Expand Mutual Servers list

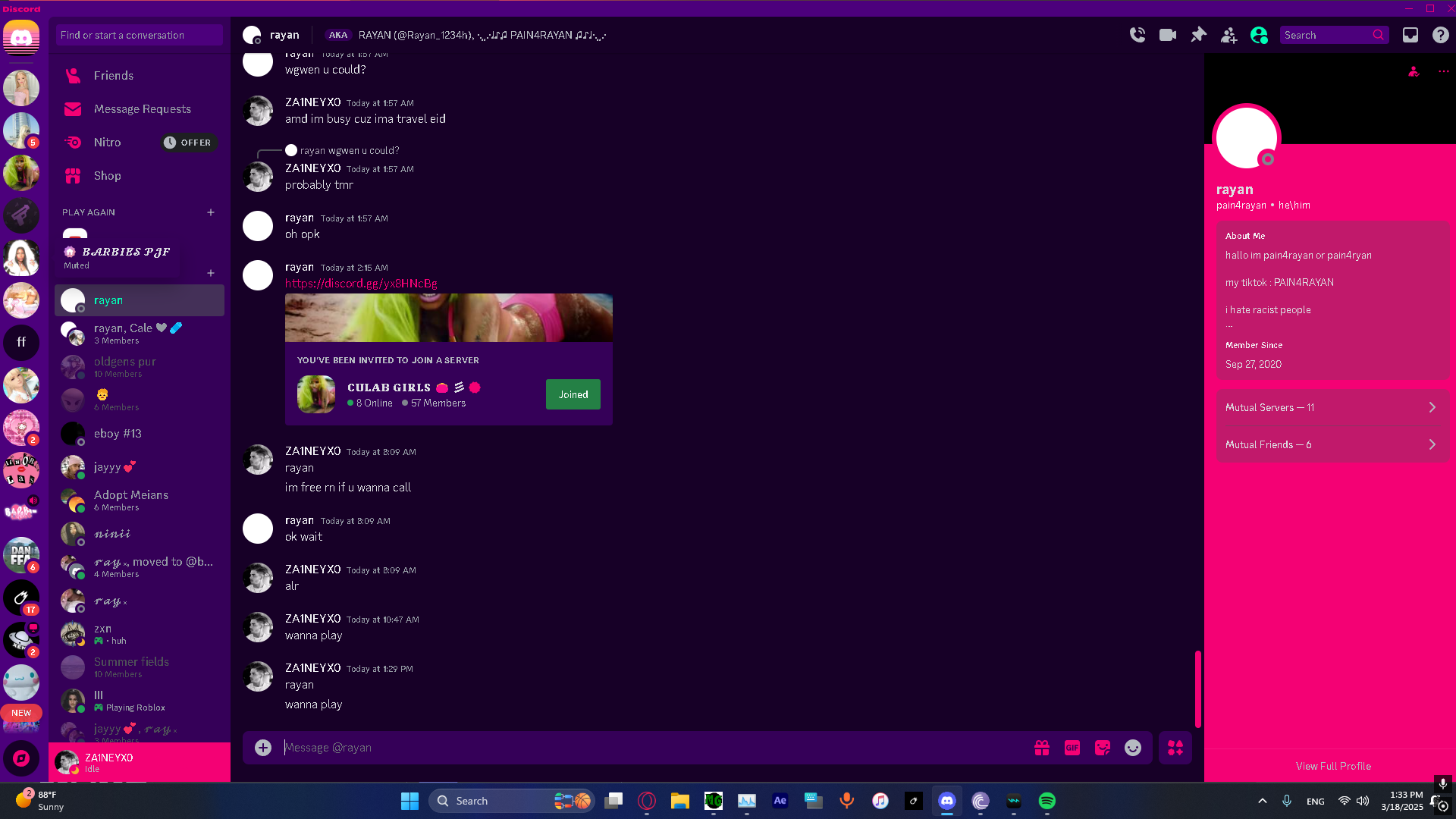point(1332,407)
